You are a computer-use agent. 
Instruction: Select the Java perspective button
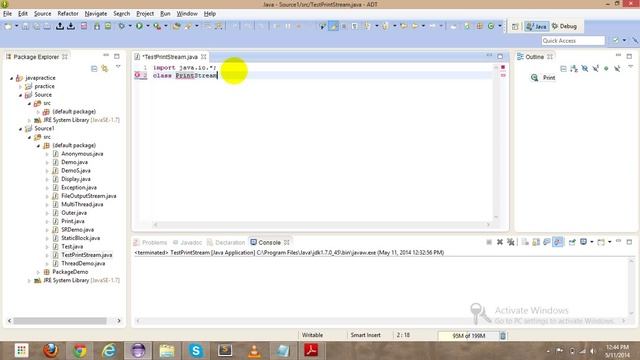536,26
